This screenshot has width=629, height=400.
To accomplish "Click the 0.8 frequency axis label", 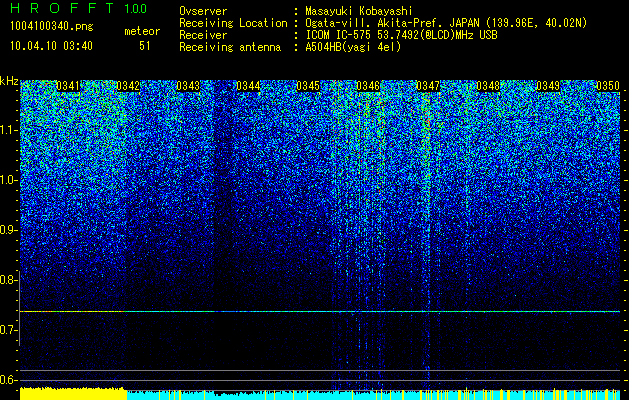I will tap(7, 280).
